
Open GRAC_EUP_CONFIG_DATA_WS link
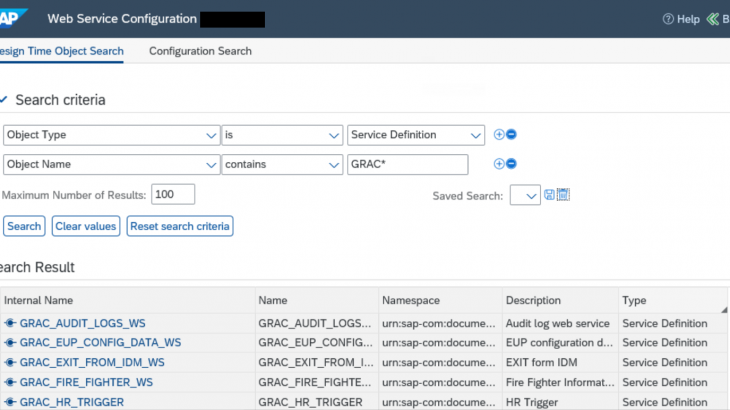tap(100, 343)
